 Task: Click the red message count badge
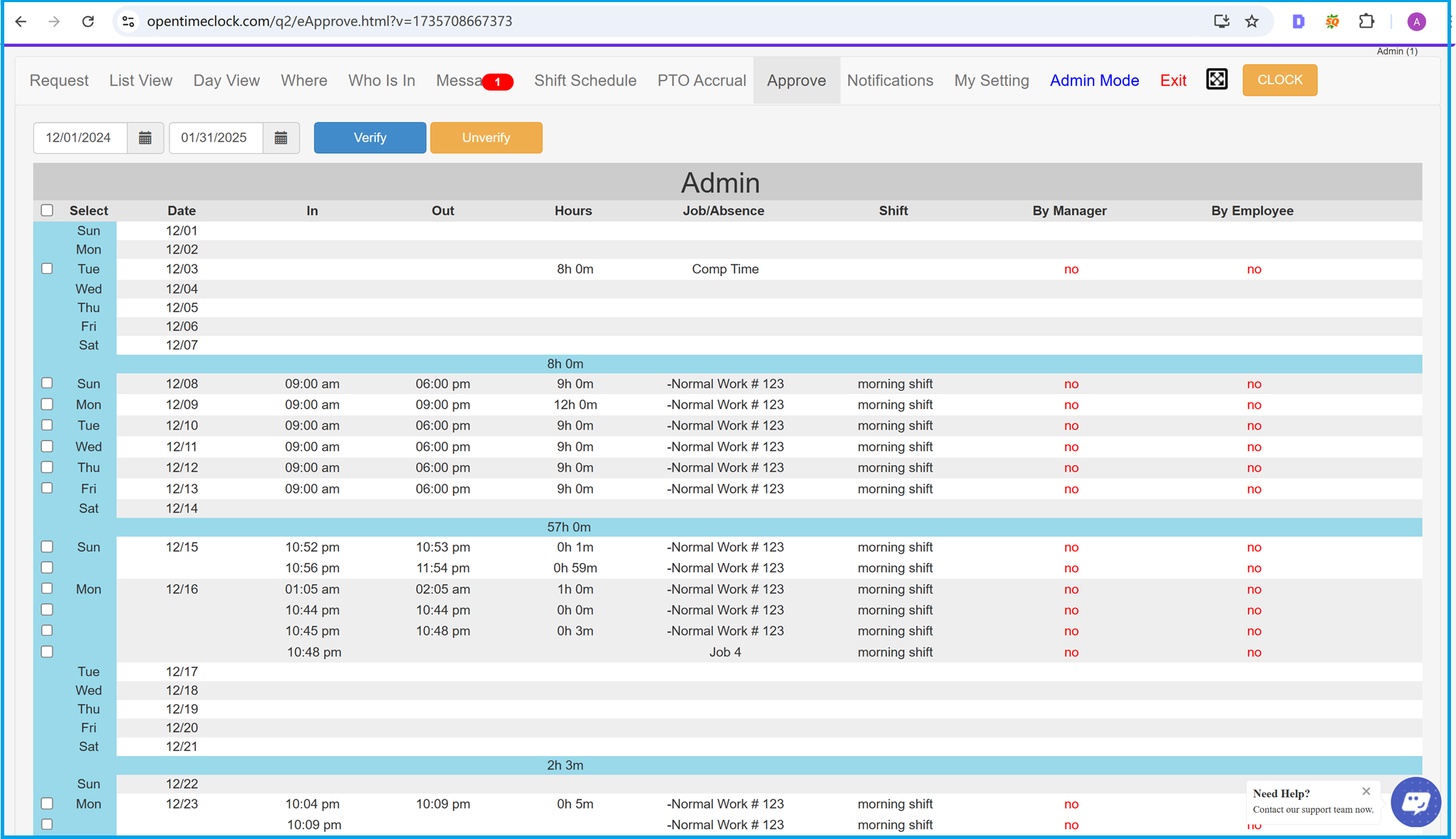[497, 82]
